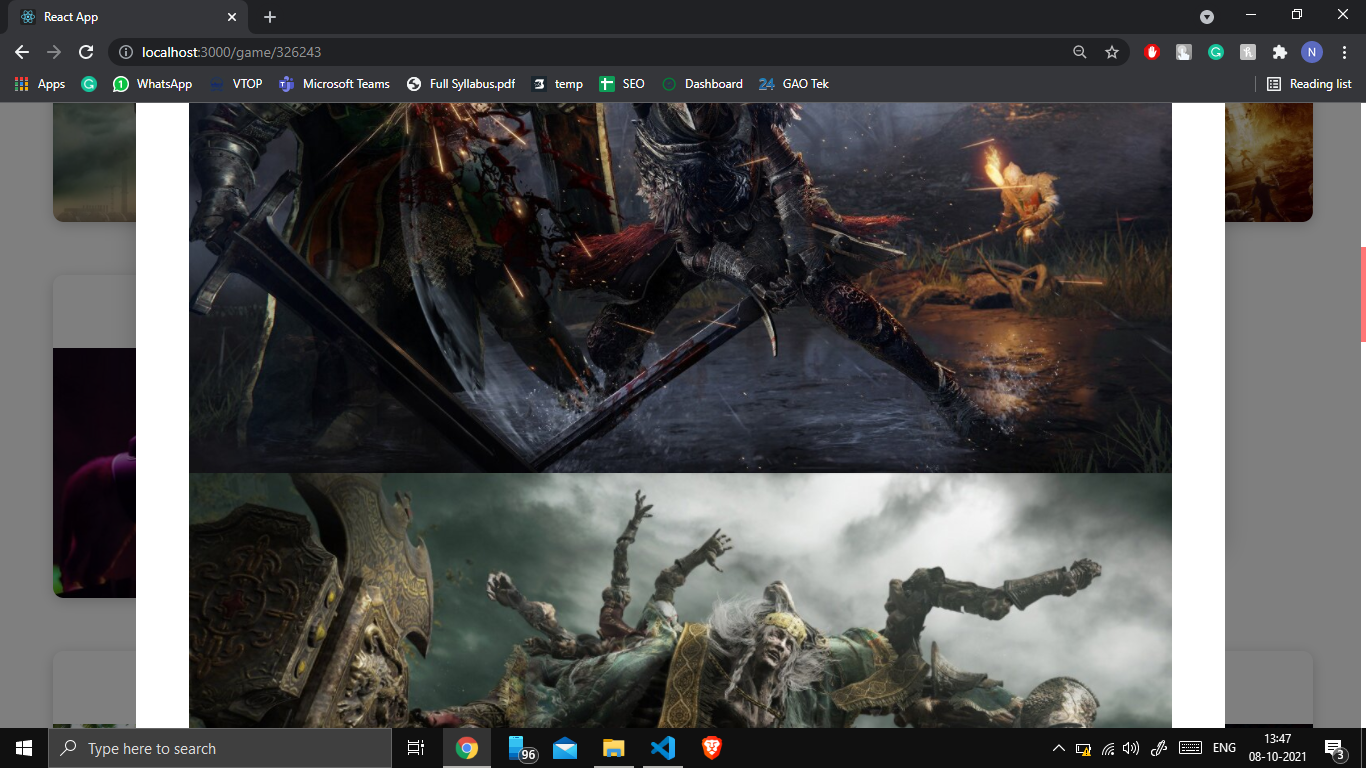
Task: Show hidden system tray icons
Action: tap(1059, 748)
